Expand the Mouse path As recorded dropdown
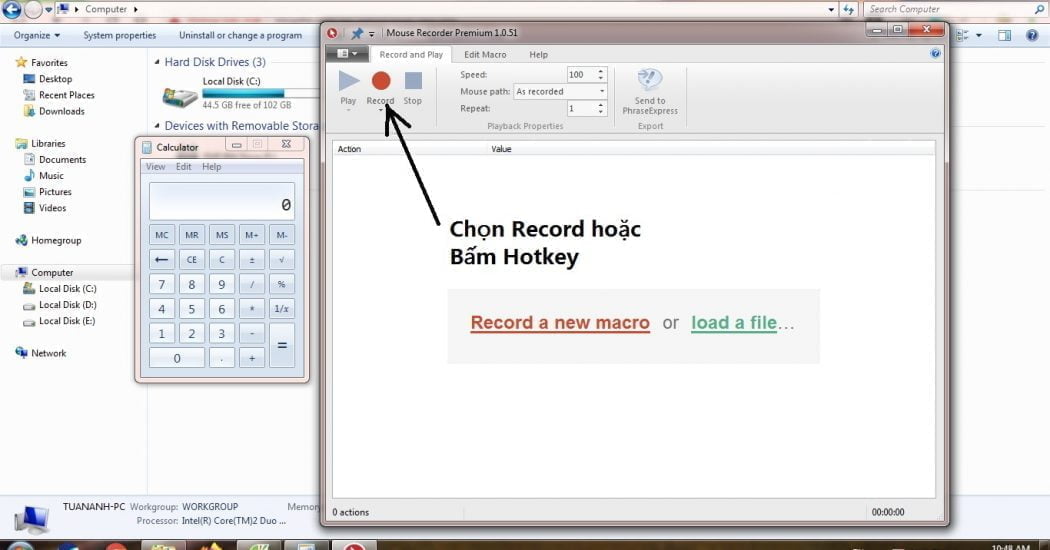 (x=601, y=91)
